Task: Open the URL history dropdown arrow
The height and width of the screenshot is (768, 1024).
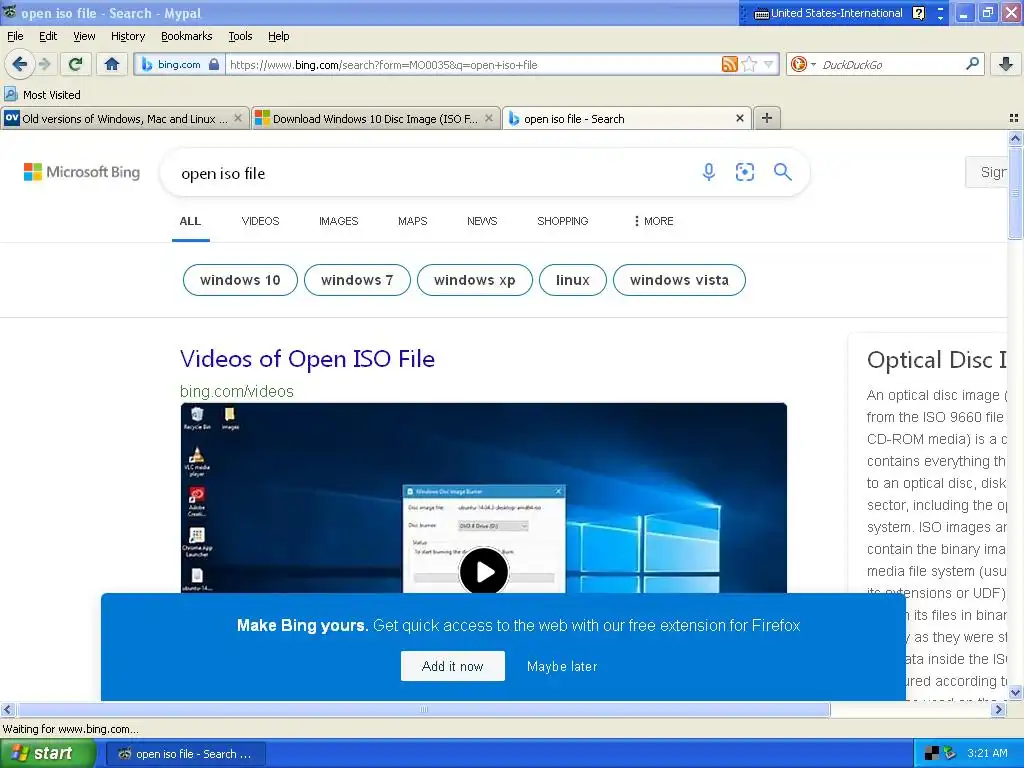Action: tap(769, 64)
